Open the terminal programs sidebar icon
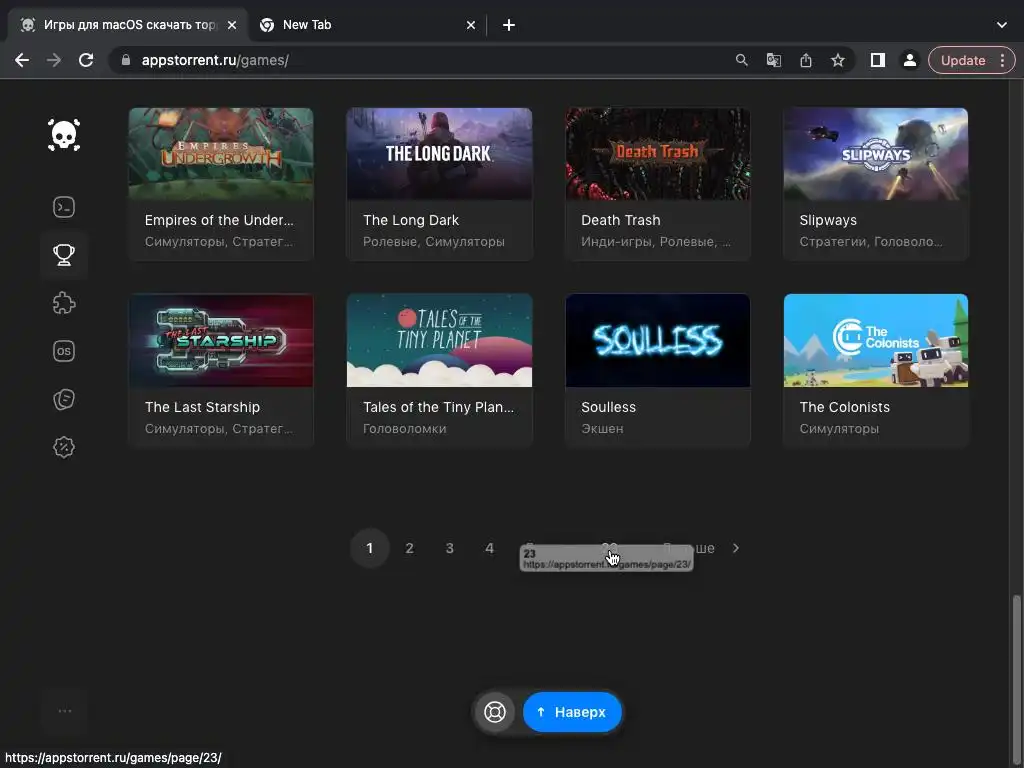The width and height of the screenshot is (1024, 768). [x=64, y=207]
